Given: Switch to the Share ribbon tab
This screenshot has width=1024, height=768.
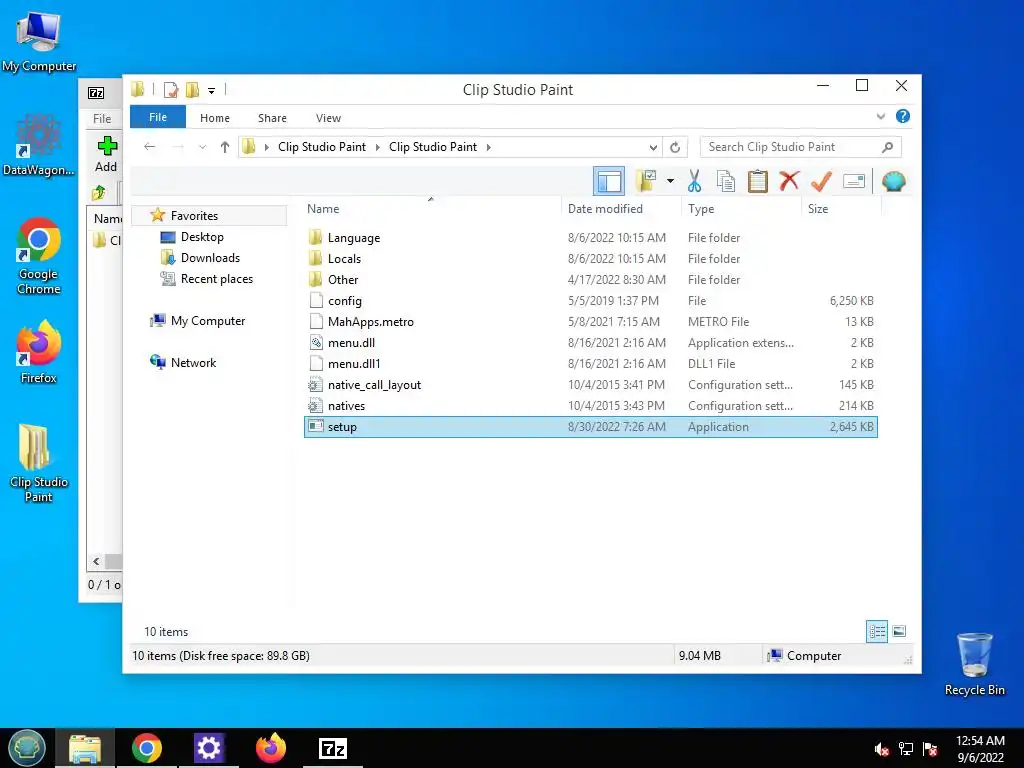Looking at the screenshot, I should tap(272, 118).
